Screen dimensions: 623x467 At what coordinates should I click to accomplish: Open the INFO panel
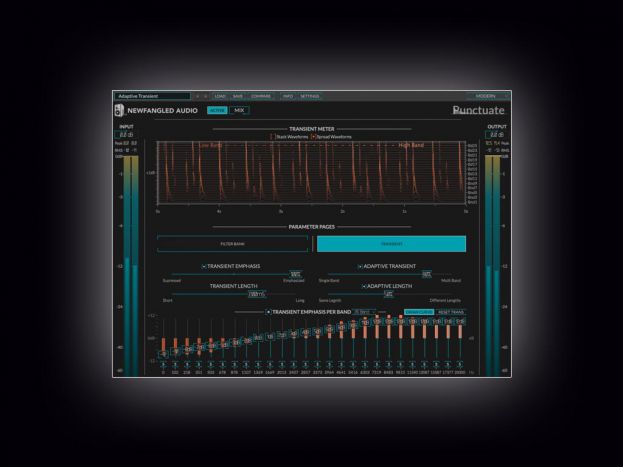[288, 96]
